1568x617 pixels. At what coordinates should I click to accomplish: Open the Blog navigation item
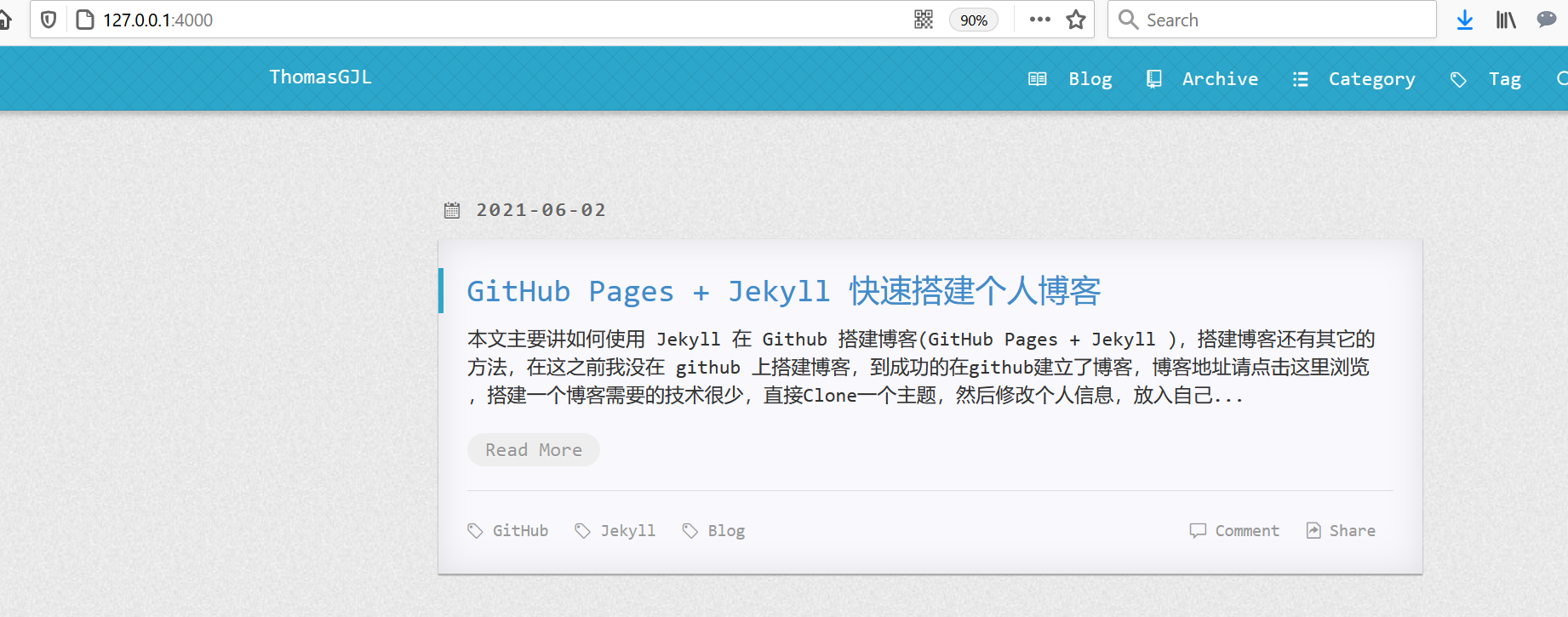coord(1090,79)
